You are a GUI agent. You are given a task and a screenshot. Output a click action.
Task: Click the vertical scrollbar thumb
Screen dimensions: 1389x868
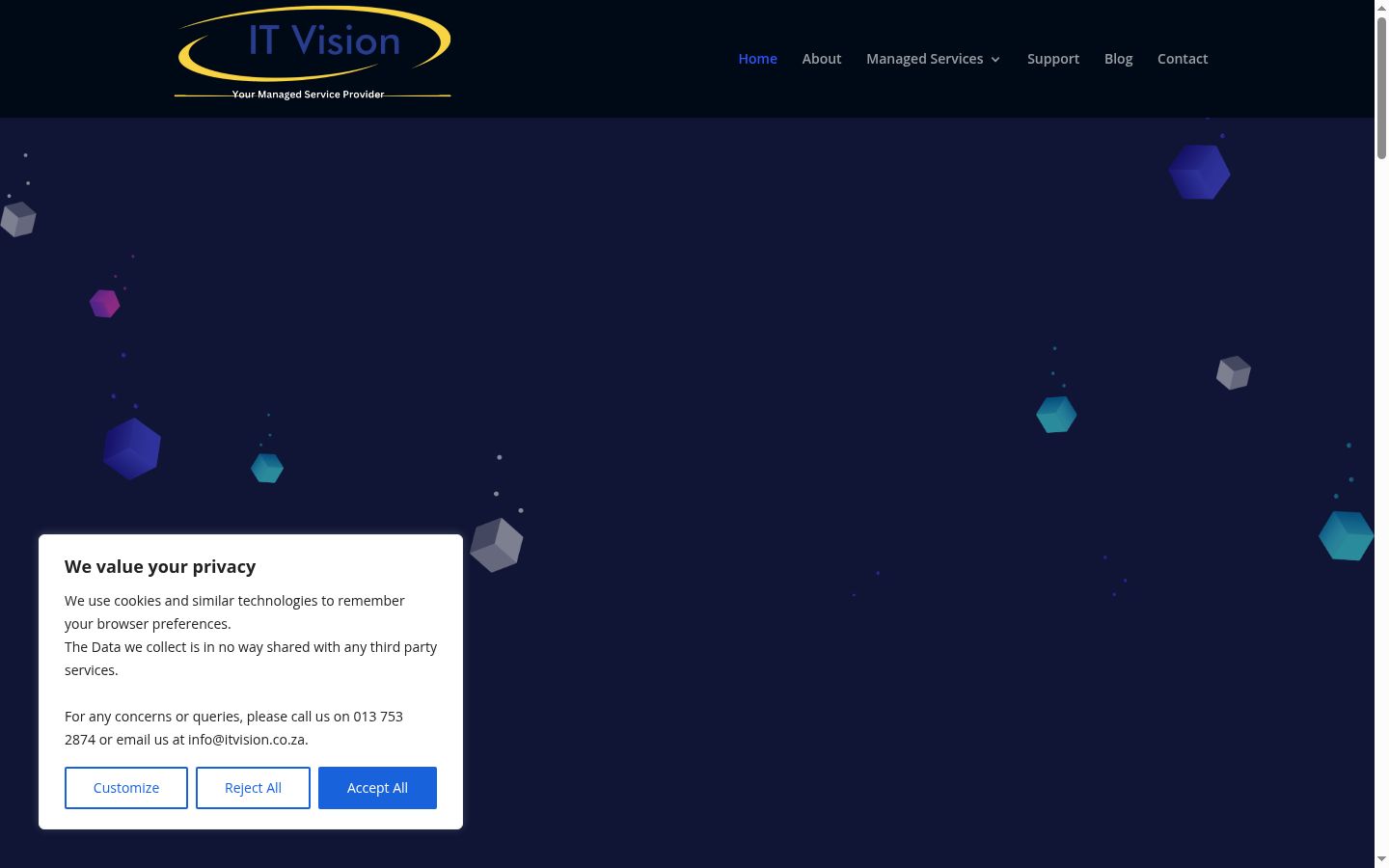(x=1381, y=87)
